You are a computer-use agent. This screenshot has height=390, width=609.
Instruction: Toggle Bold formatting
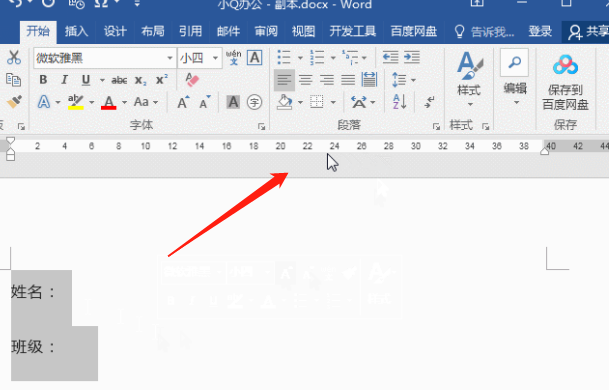tap(43, 80)
